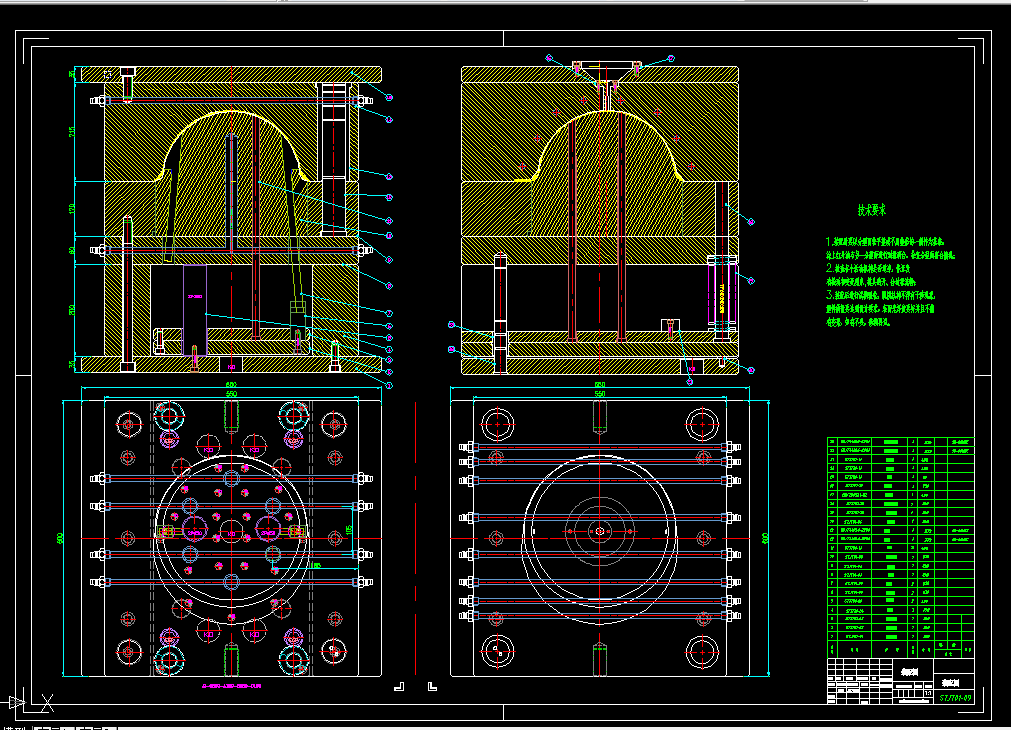Pick the 120 vertical dimension on section view

tap(72, 208)
